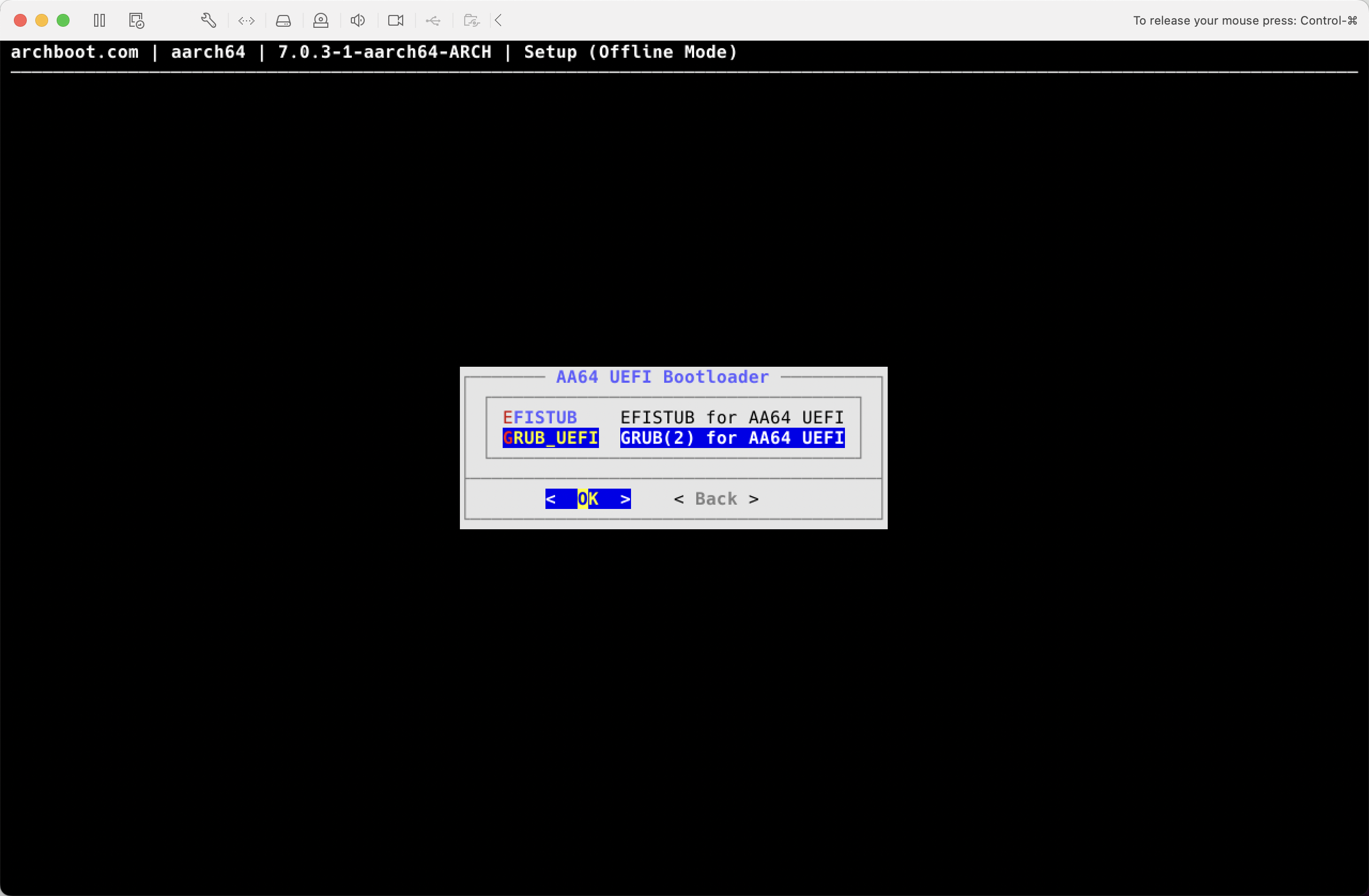Minimize the VM window yellow button
This screenshot has width=1369, height=896.
[41, 21]
